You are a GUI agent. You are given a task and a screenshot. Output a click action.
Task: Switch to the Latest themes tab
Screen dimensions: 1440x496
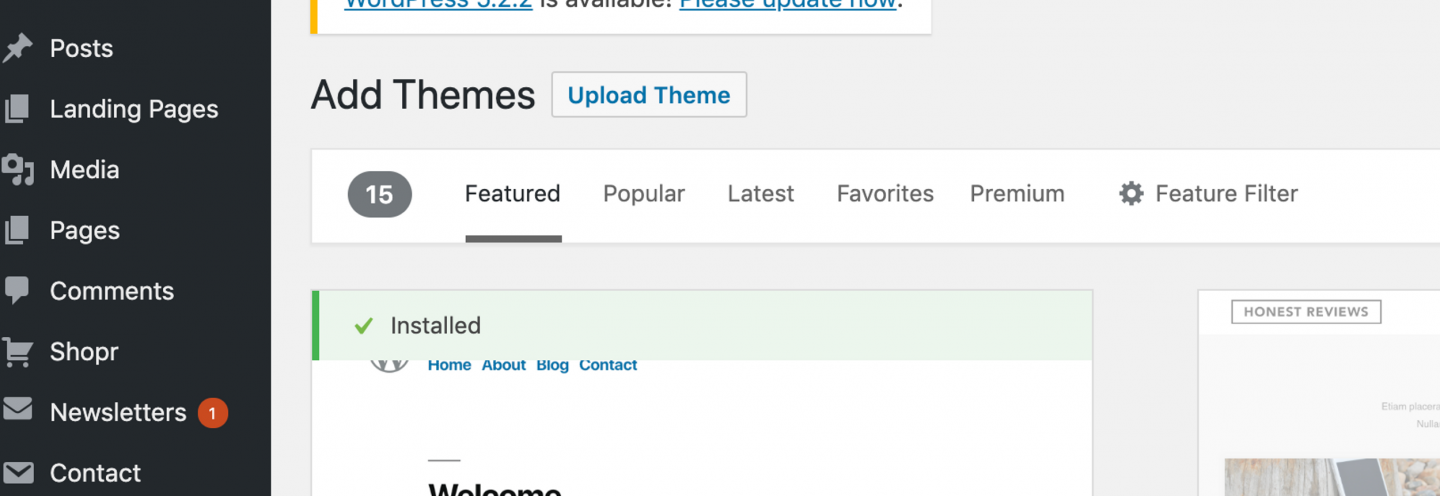tap(761, 194)
